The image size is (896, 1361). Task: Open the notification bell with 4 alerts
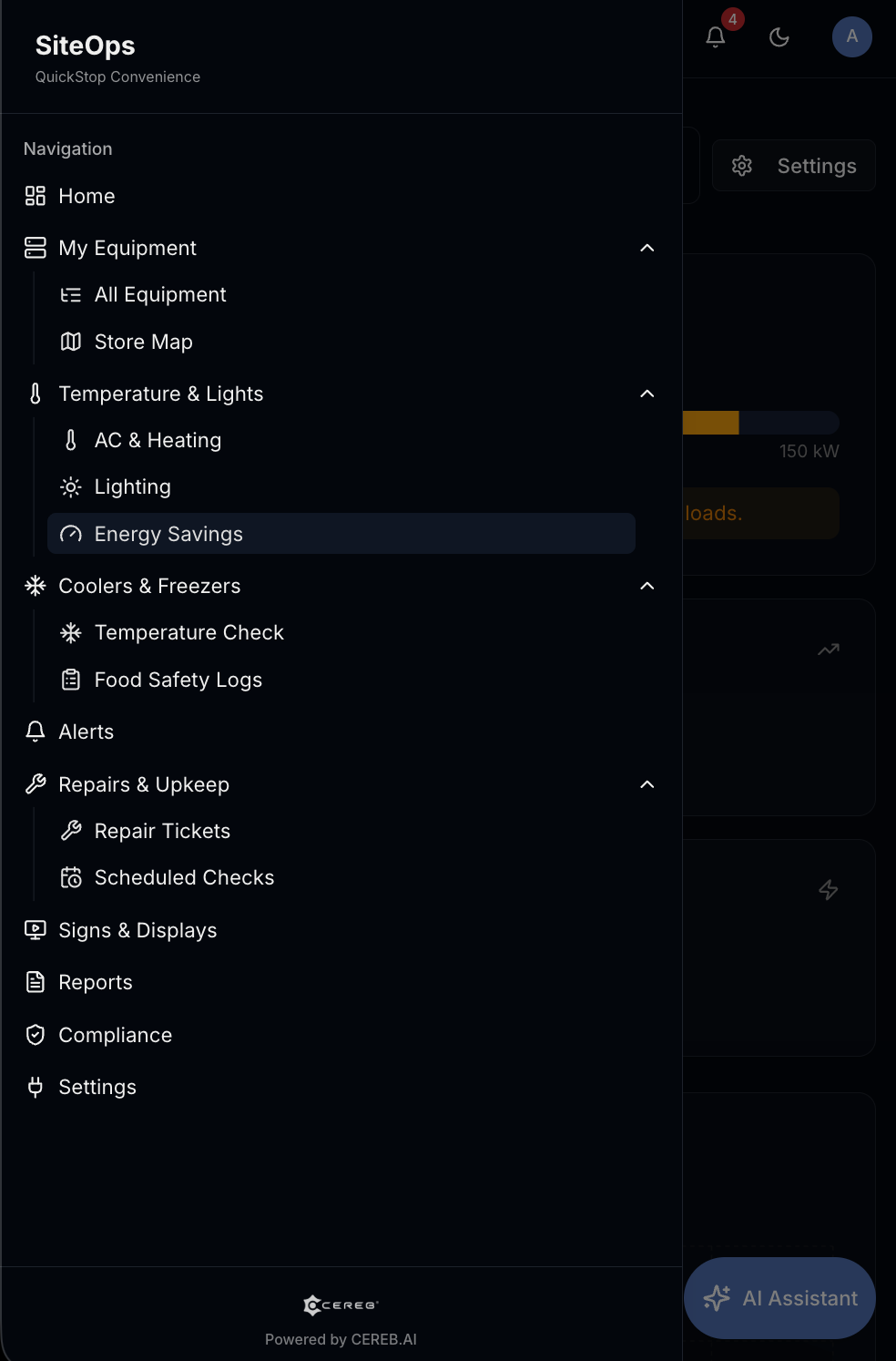point(716,37)
